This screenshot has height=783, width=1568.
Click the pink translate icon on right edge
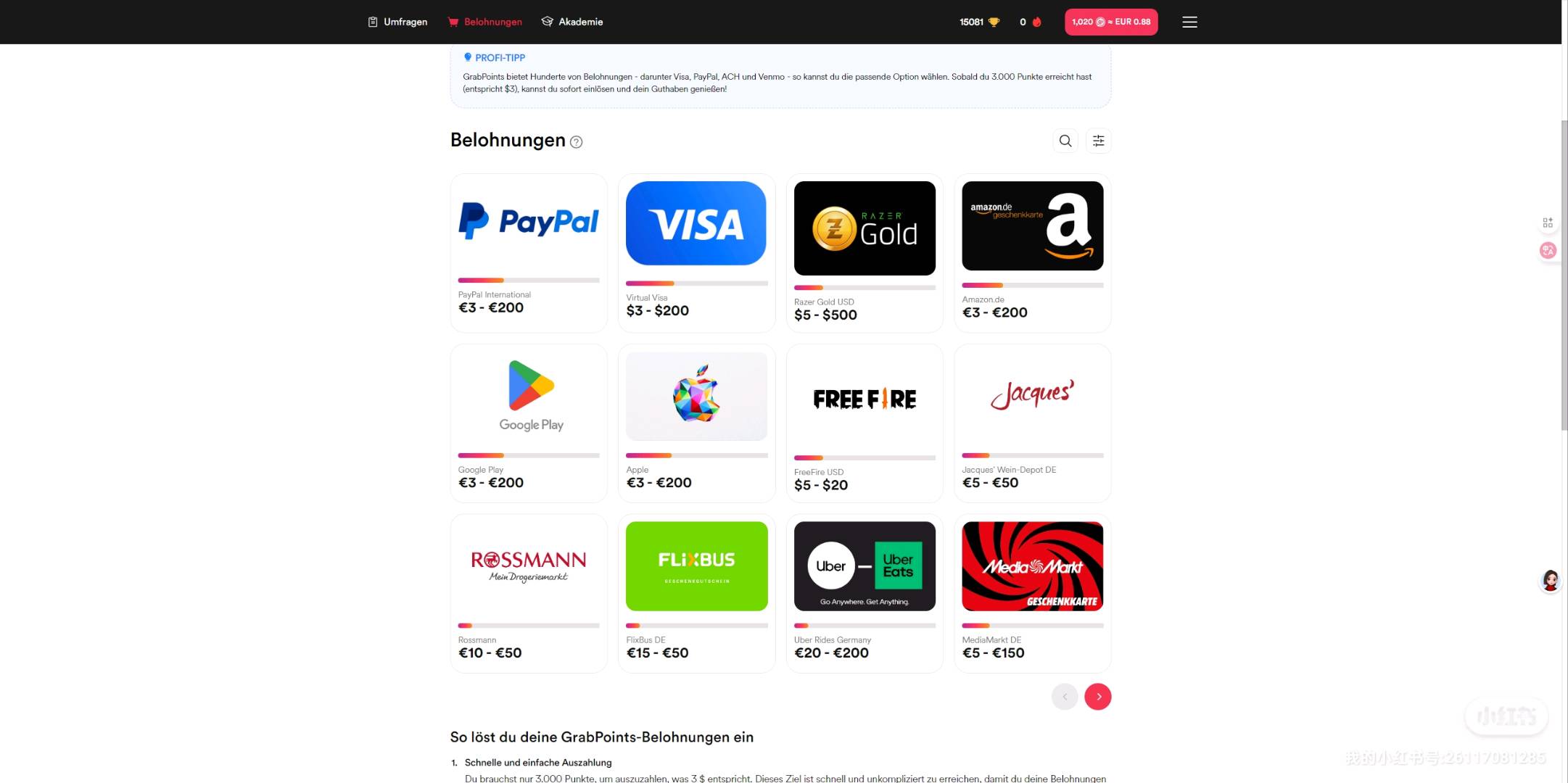pyautogui.click(x=1548, y=250)
